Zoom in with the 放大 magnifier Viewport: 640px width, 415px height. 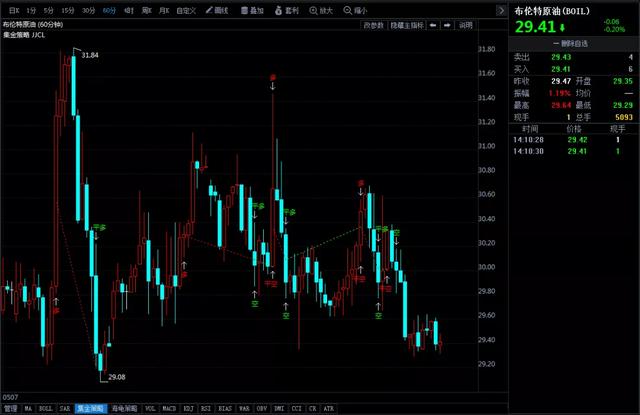pos(321,11)
